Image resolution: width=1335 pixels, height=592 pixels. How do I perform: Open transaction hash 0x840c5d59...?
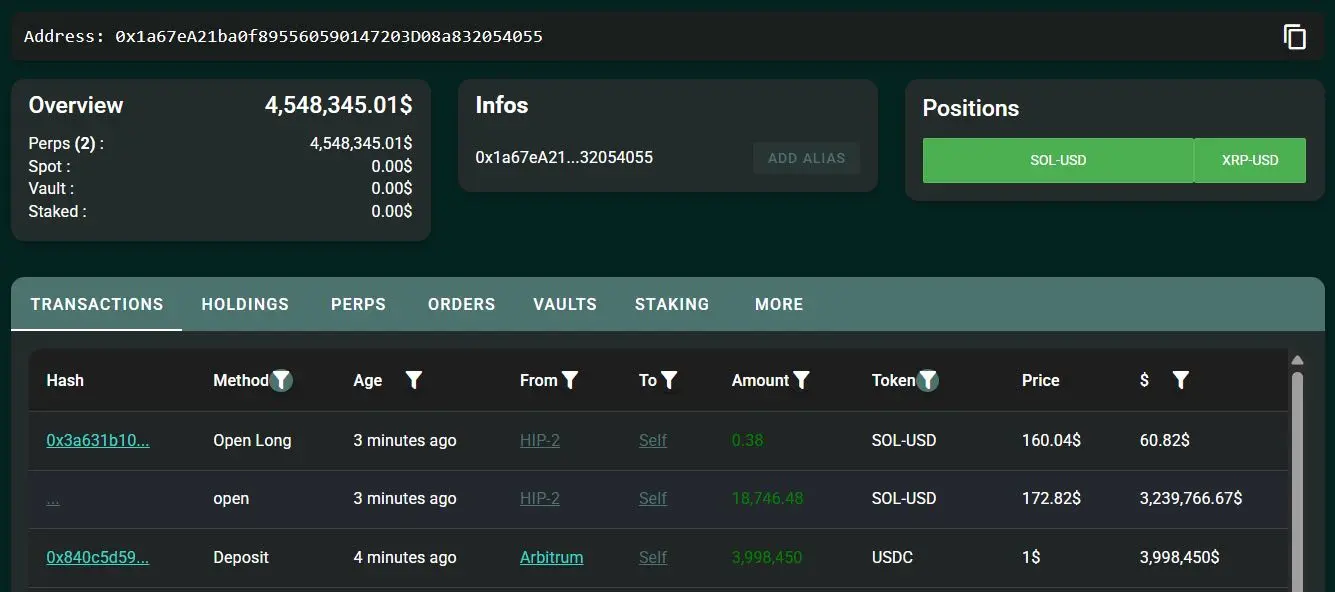pyautogui.click(x=98, y=557)
